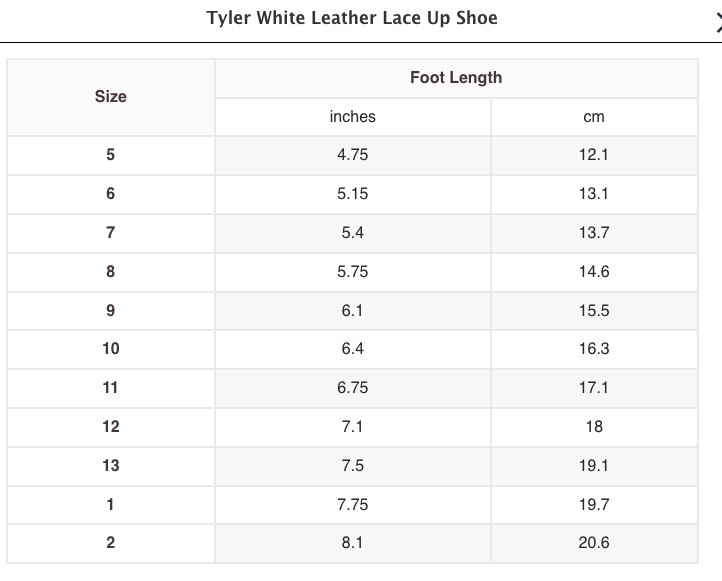Click size 9 row label

click(x=111, y=311)
